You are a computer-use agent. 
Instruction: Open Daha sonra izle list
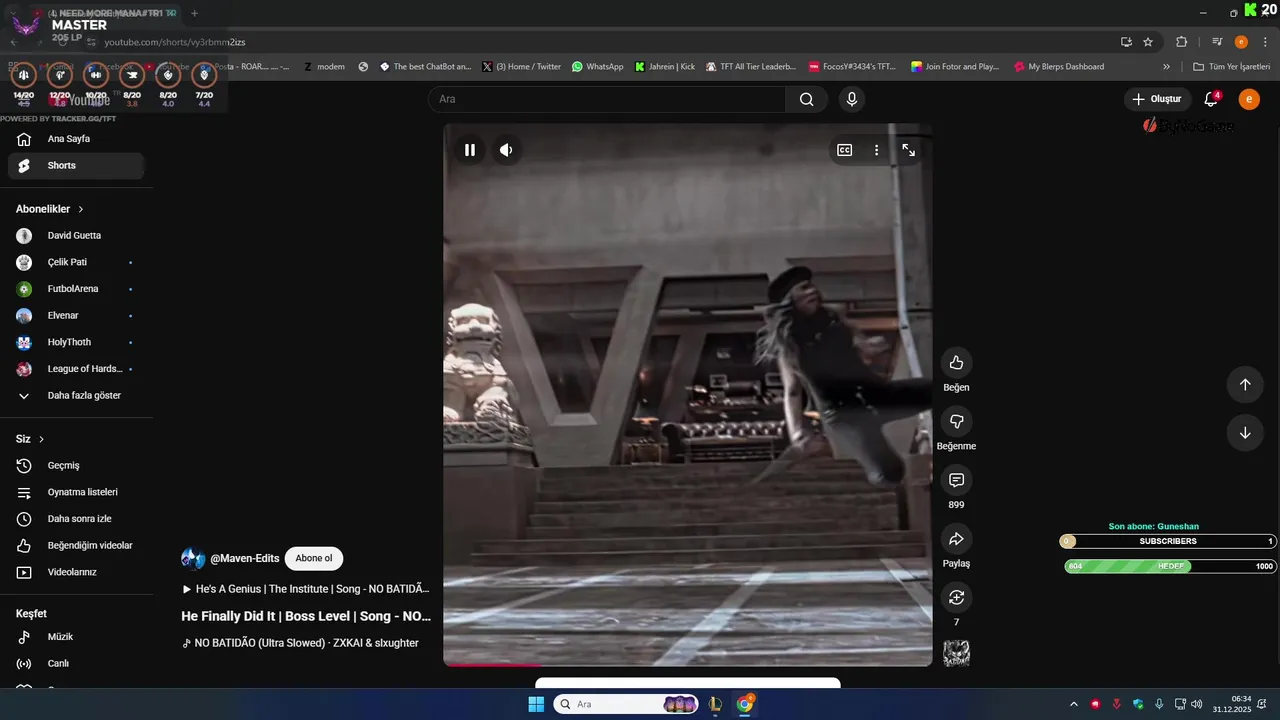(x=76, y=519)
